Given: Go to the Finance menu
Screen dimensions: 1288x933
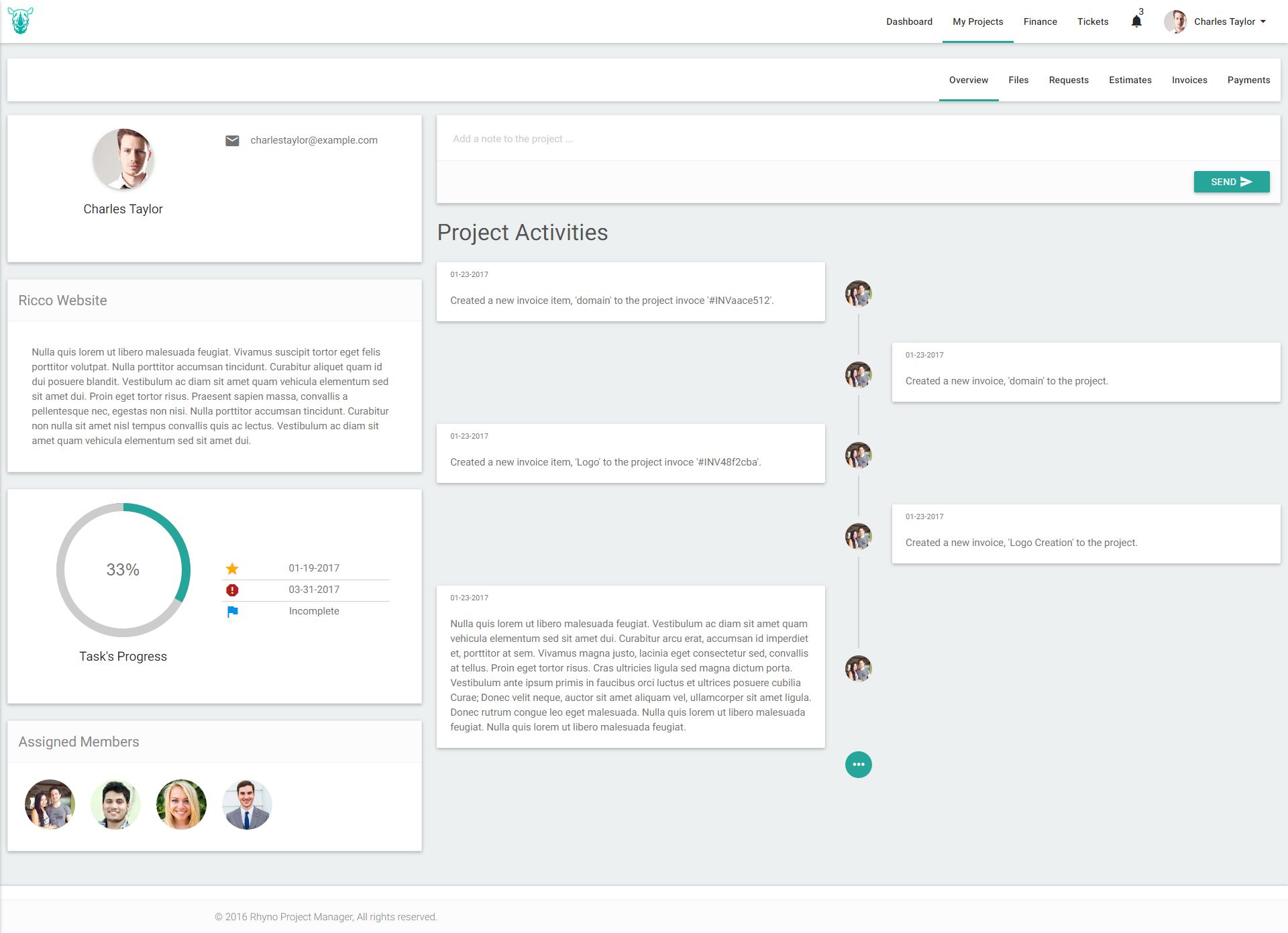Looking at the screenshot, I should pyautogui.click(x=1040, y=21).
